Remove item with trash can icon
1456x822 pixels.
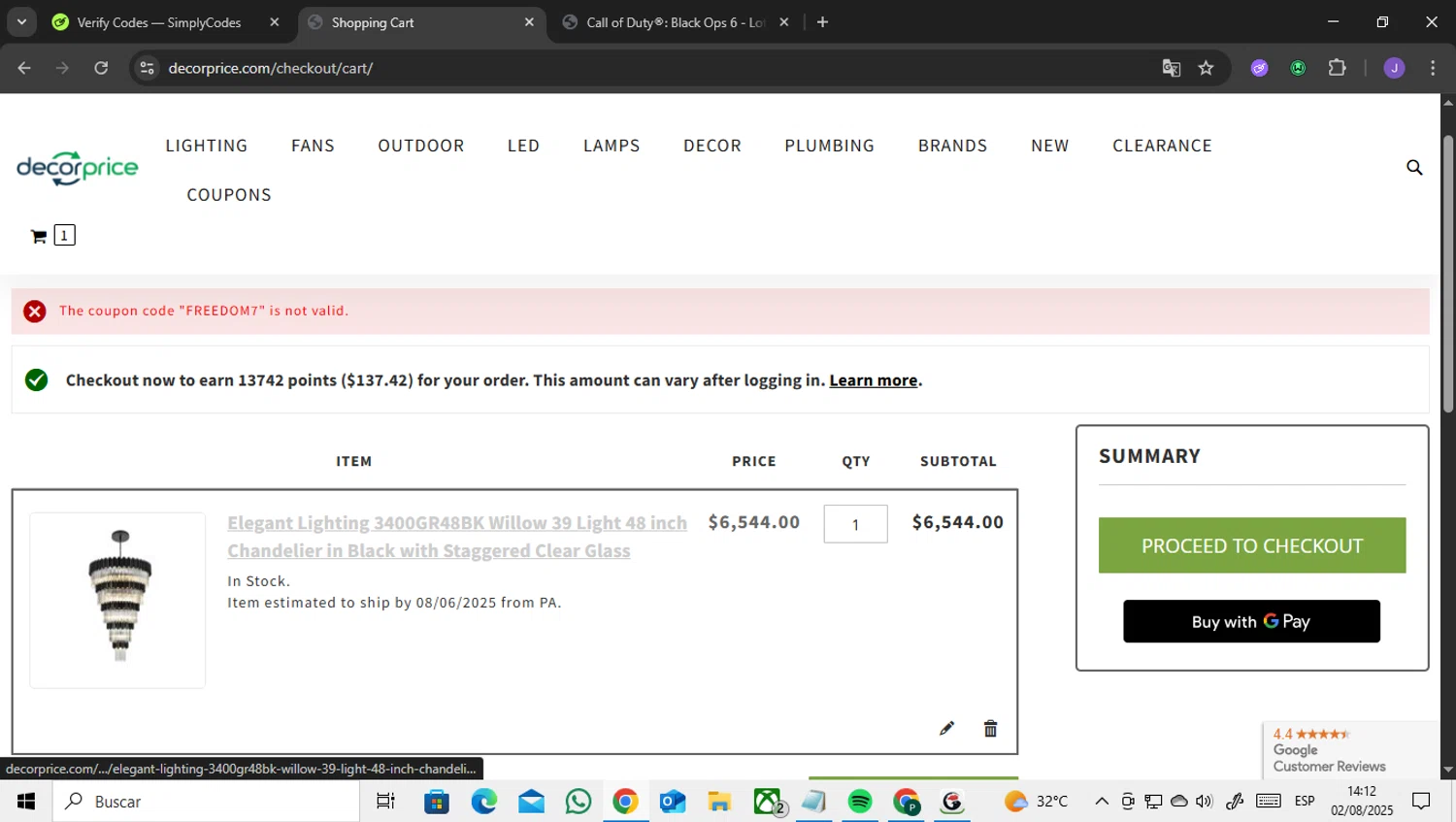click(x=990, y=728)
